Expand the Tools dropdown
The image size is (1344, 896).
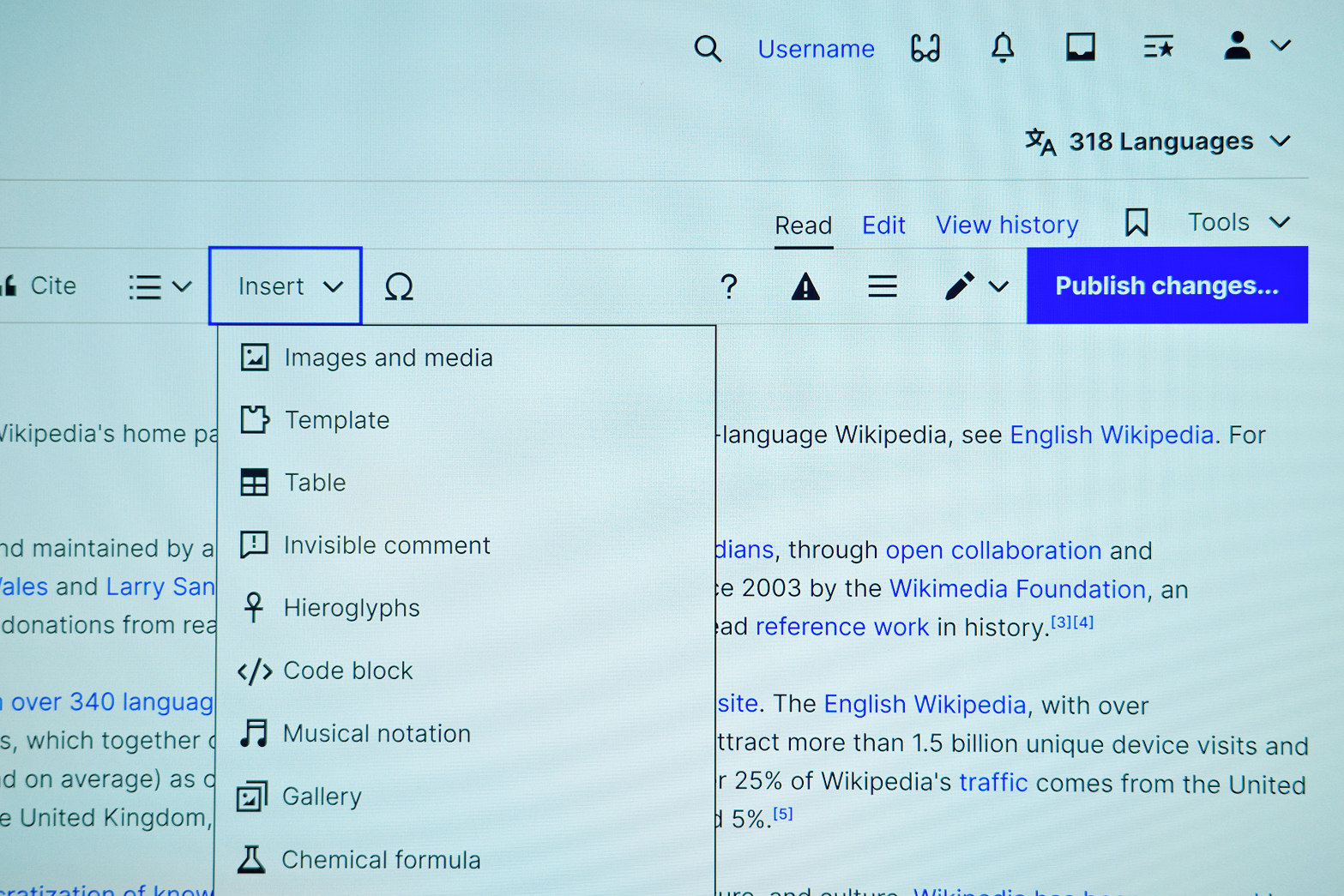[x=1239, y=223]
